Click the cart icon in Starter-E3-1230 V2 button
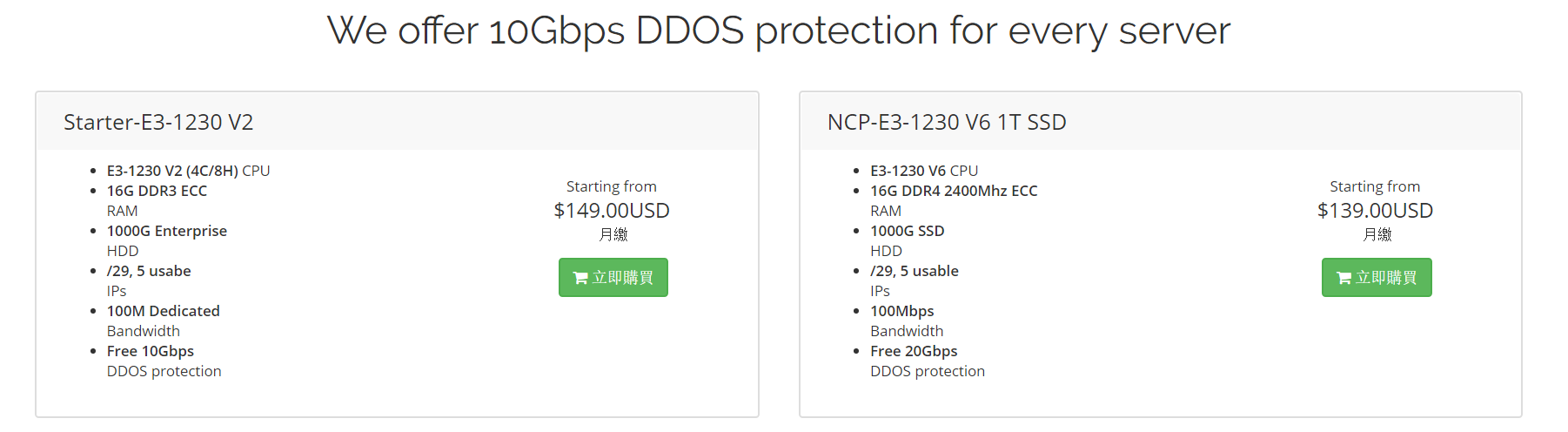This screenshot has width=1568, height=432. [x=580, y=278]
